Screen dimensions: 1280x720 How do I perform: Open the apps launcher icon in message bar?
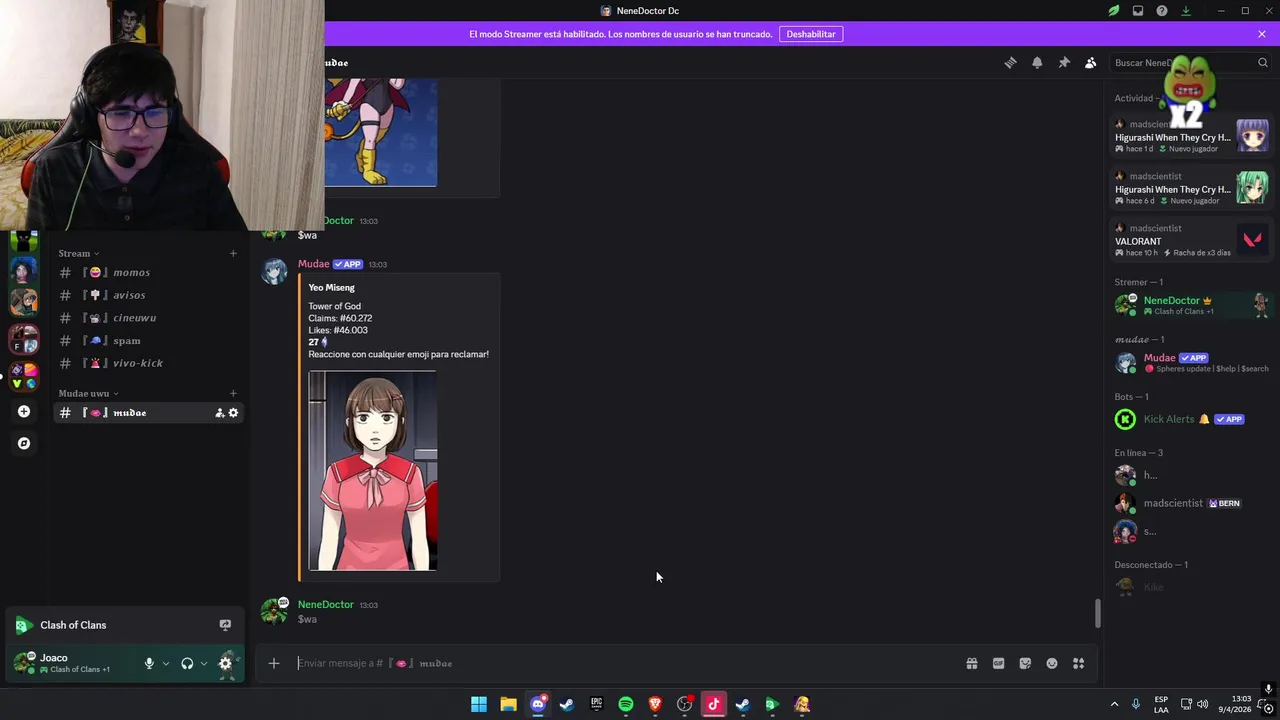pyautogui.click(x=1079, y=663)
